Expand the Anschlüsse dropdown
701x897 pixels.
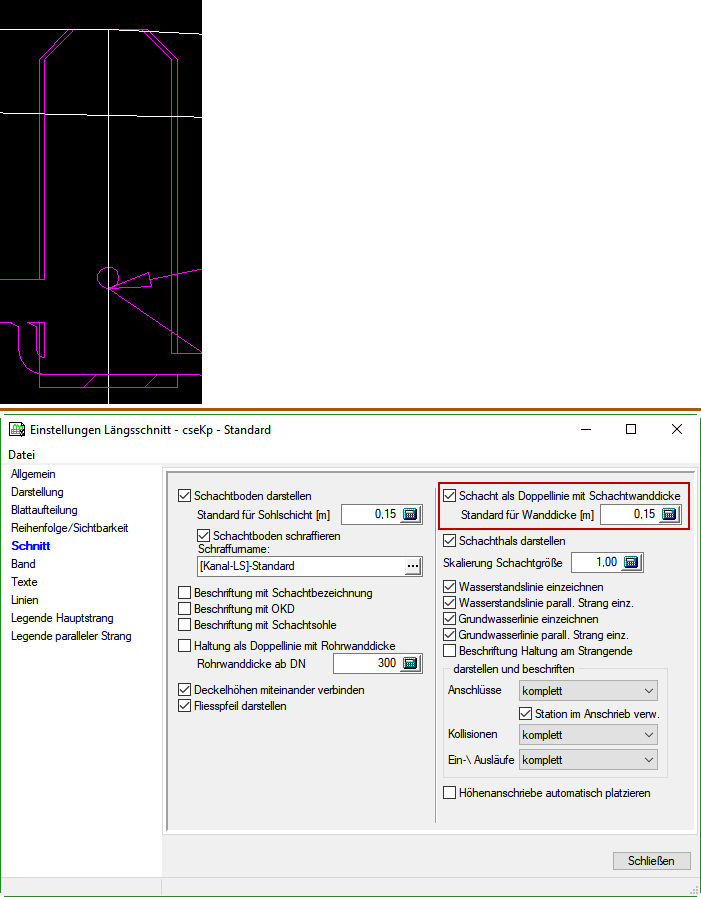[x=588, y=691]
